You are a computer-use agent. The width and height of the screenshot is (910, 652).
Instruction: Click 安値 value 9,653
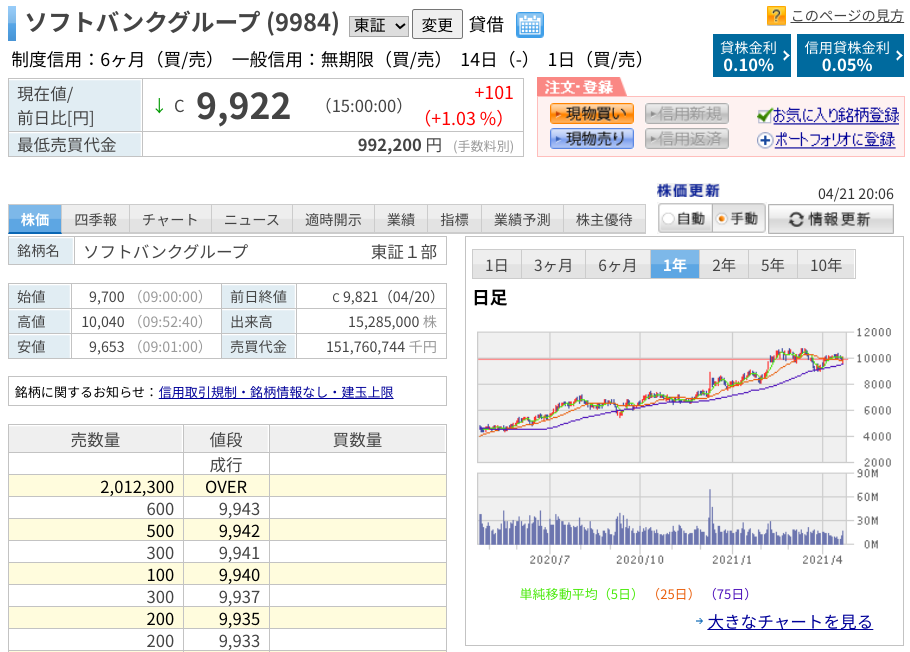coord(106,347)
